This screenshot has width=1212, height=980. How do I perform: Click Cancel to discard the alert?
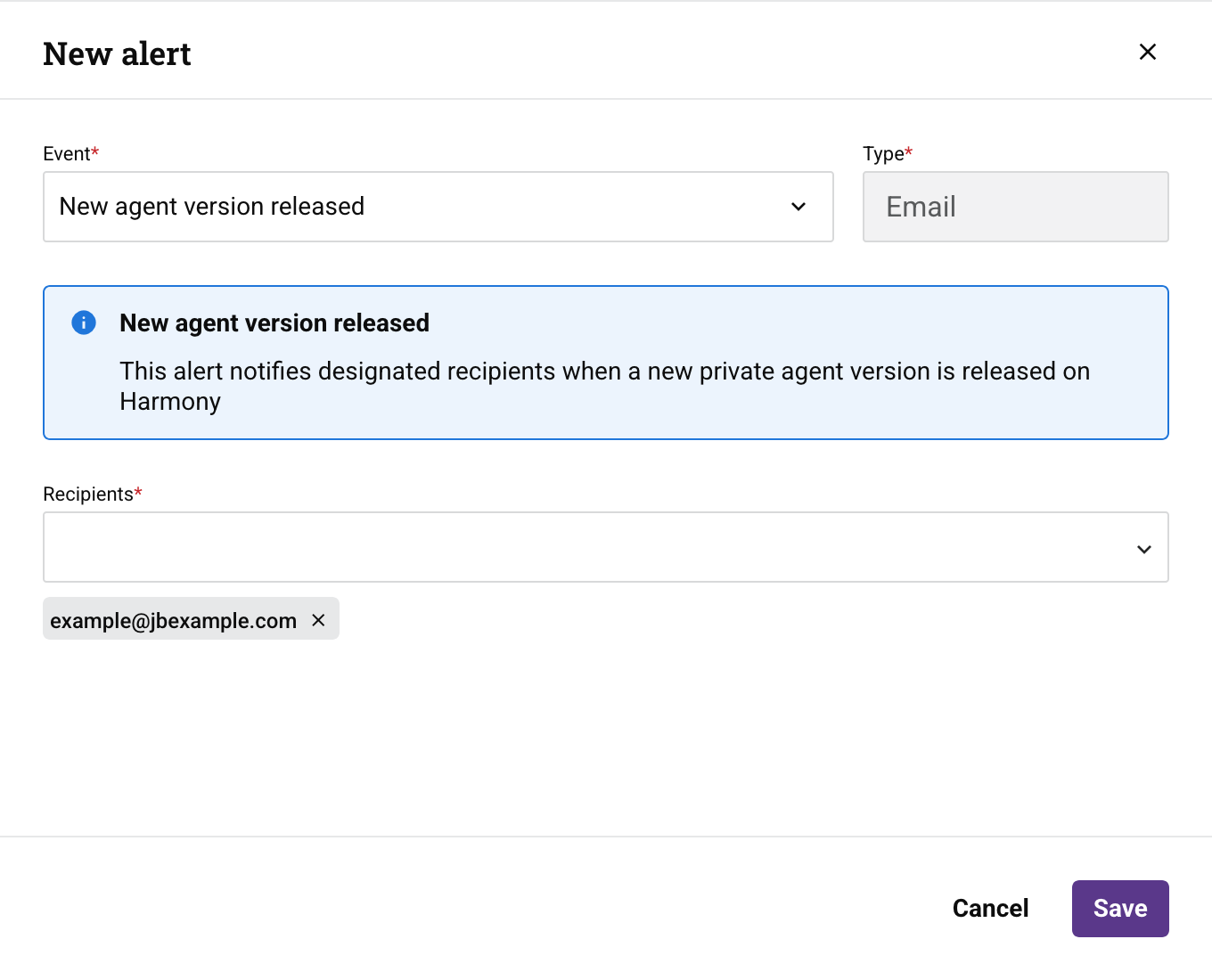(990, 908)
